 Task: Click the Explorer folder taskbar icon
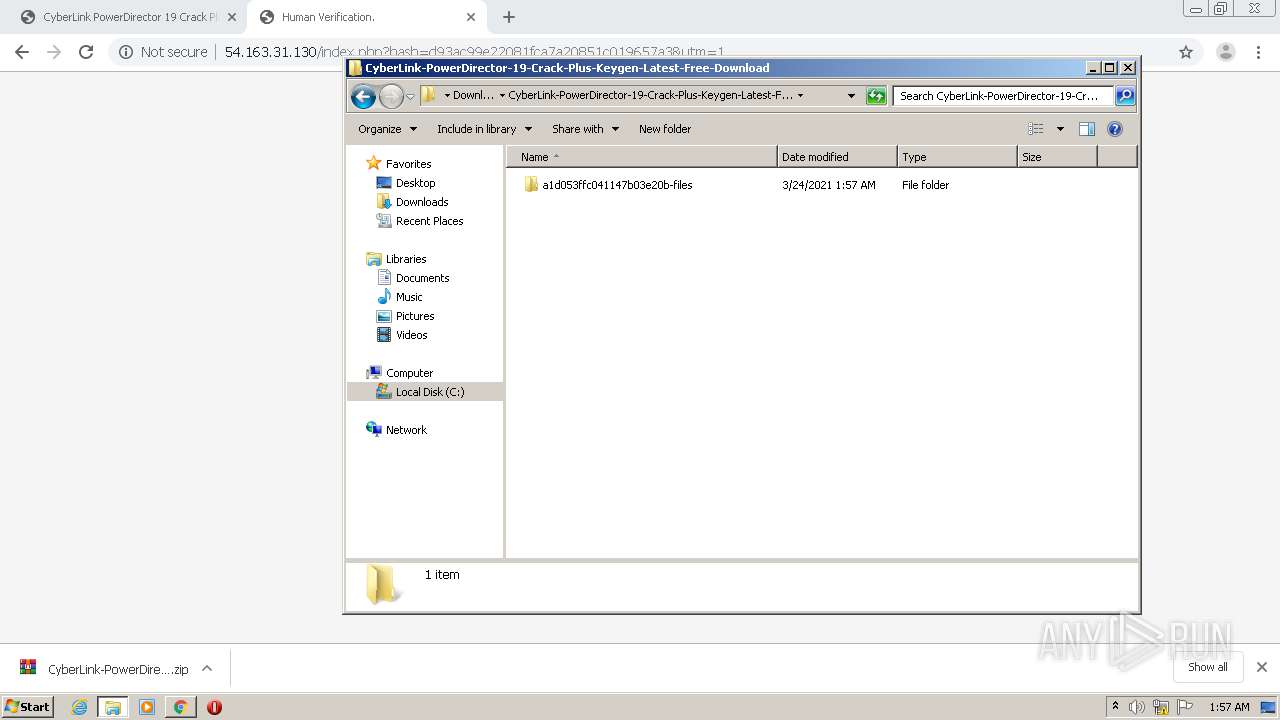113,707
